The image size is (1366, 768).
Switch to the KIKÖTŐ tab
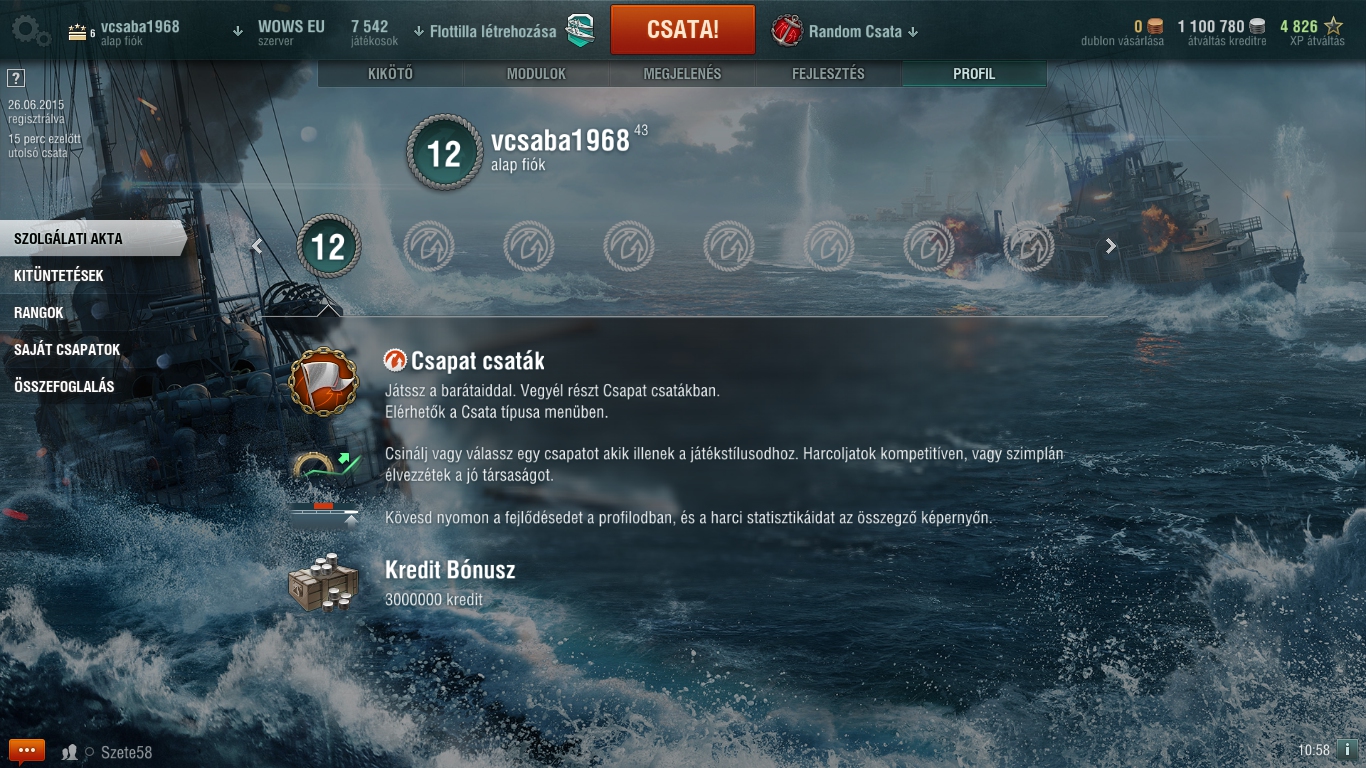(391, 74)
